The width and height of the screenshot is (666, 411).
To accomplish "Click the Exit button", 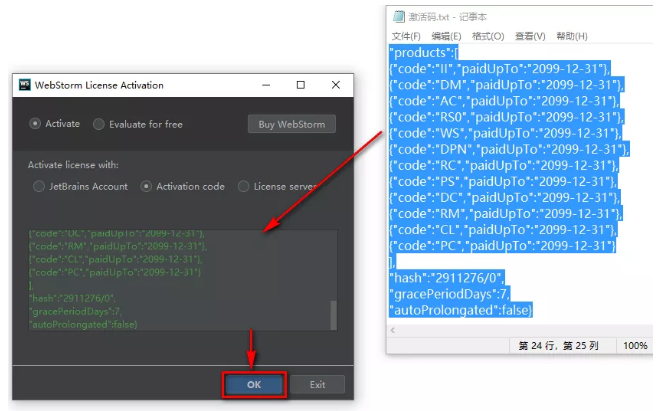I will (317, 385).
